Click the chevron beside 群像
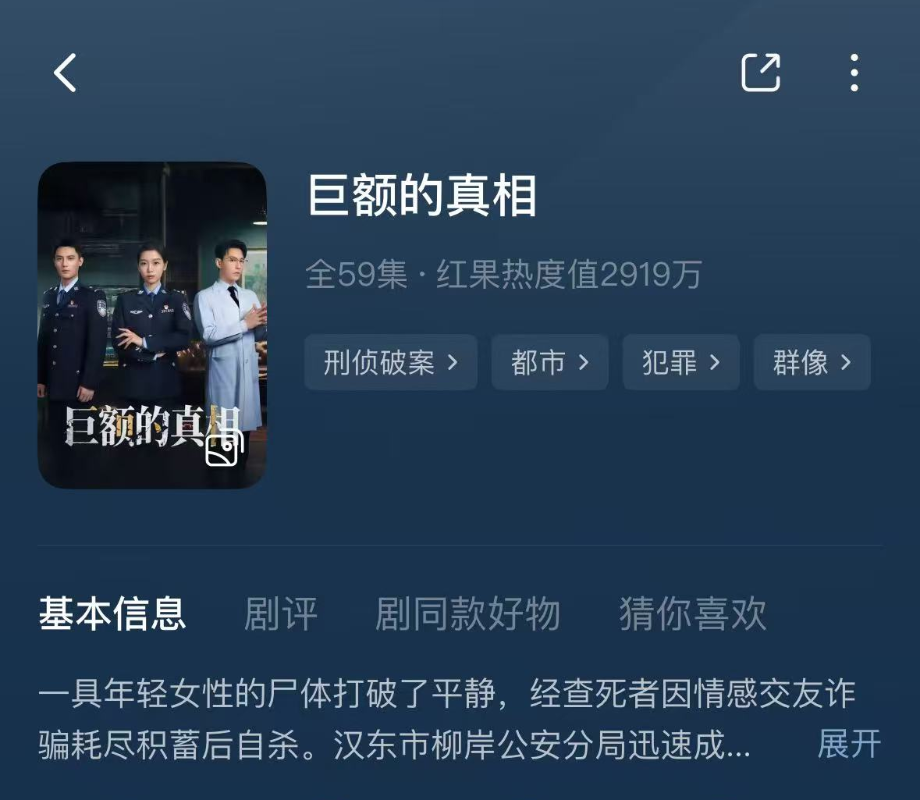920x800 pixels. coord(845,362)
